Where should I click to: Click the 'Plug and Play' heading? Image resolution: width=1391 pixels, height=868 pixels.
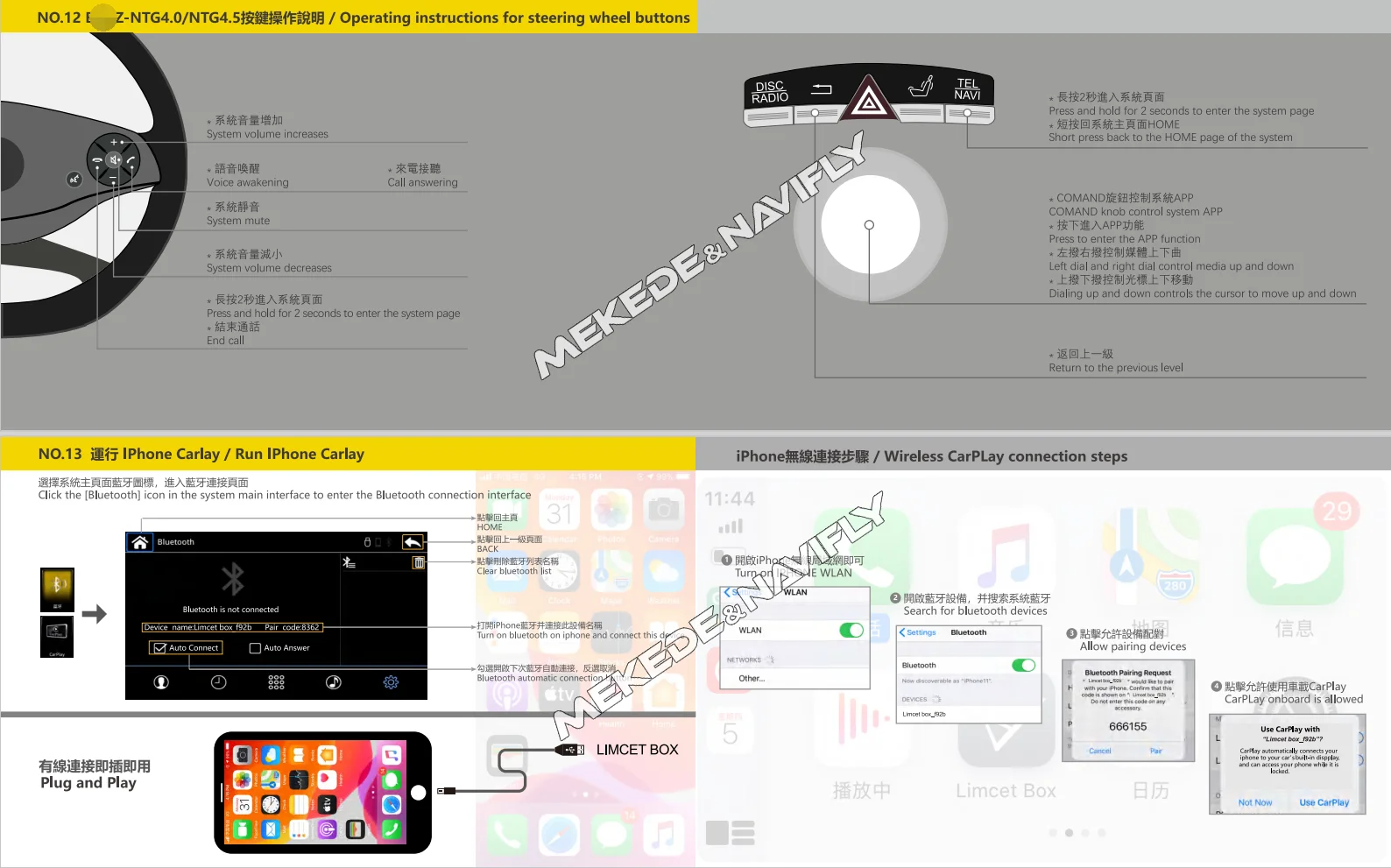click(x=88, y=783)
